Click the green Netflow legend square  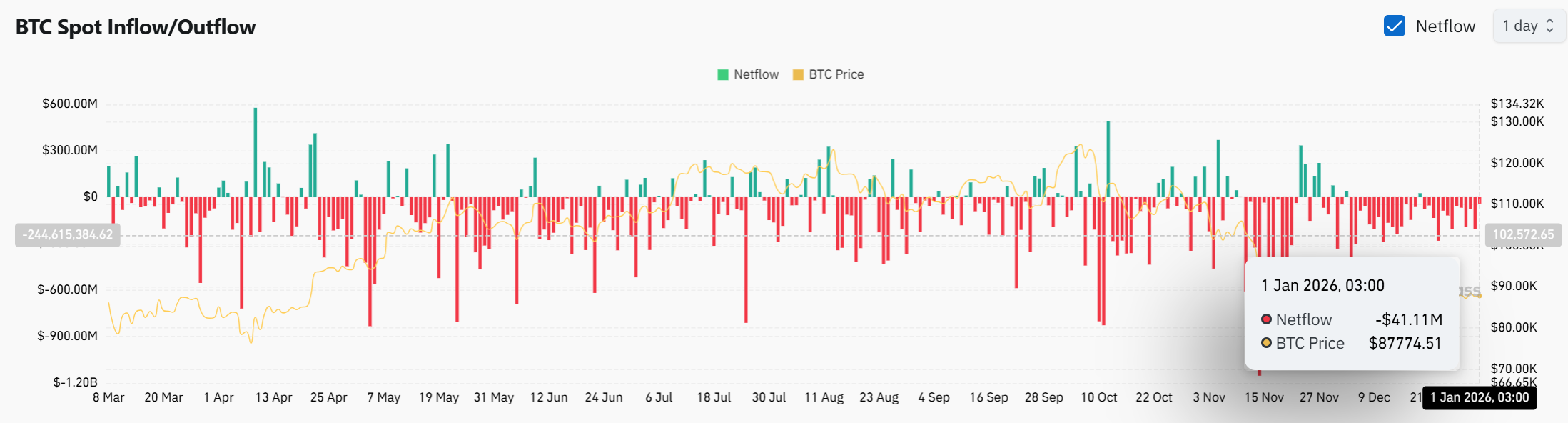point(723,74)
